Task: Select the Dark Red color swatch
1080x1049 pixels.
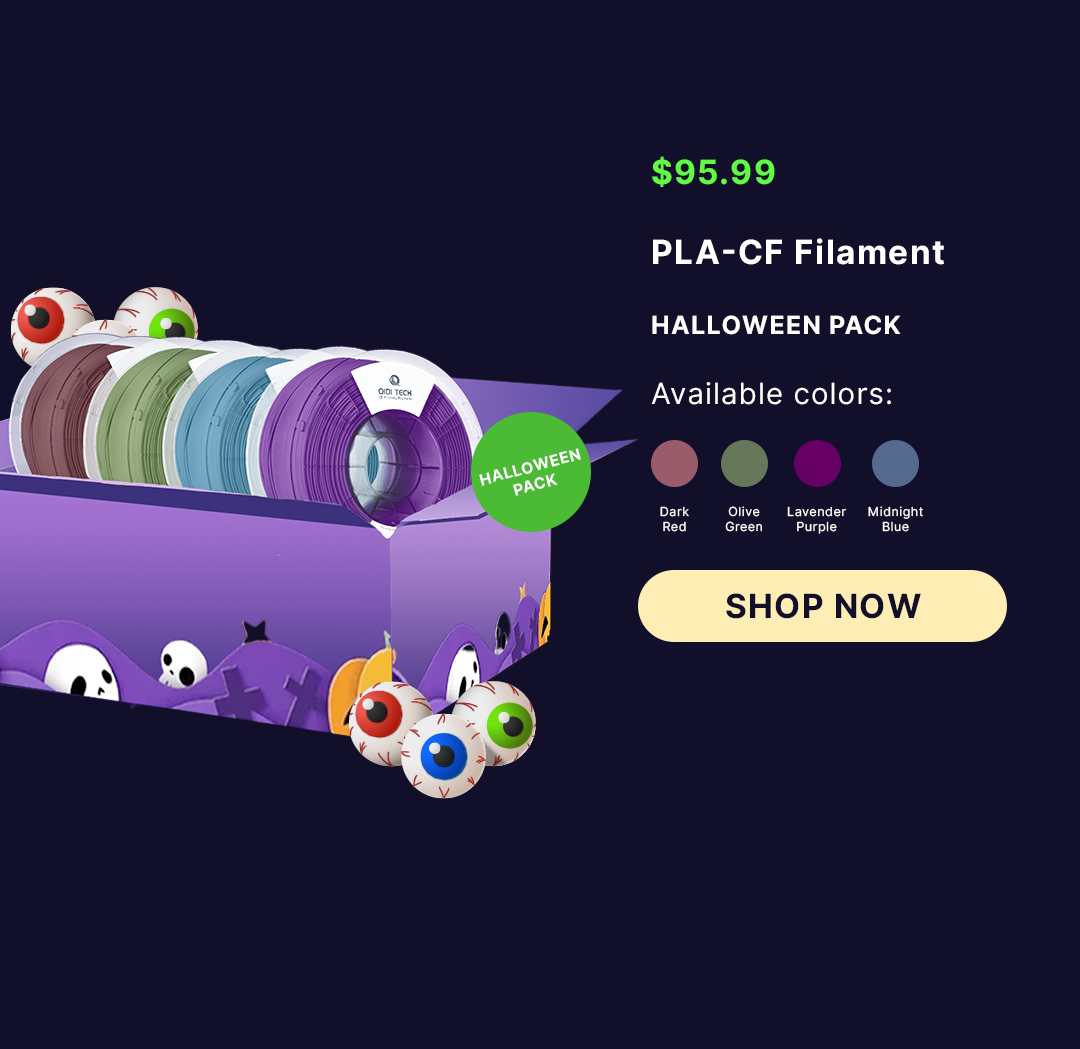Action: (x=674, y=464)
